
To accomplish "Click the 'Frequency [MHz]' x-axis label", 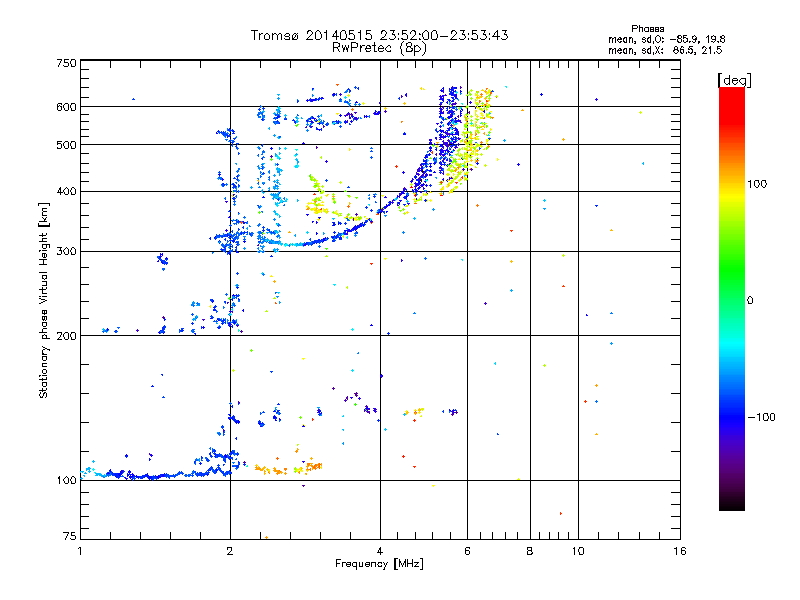I will point(379,564).
